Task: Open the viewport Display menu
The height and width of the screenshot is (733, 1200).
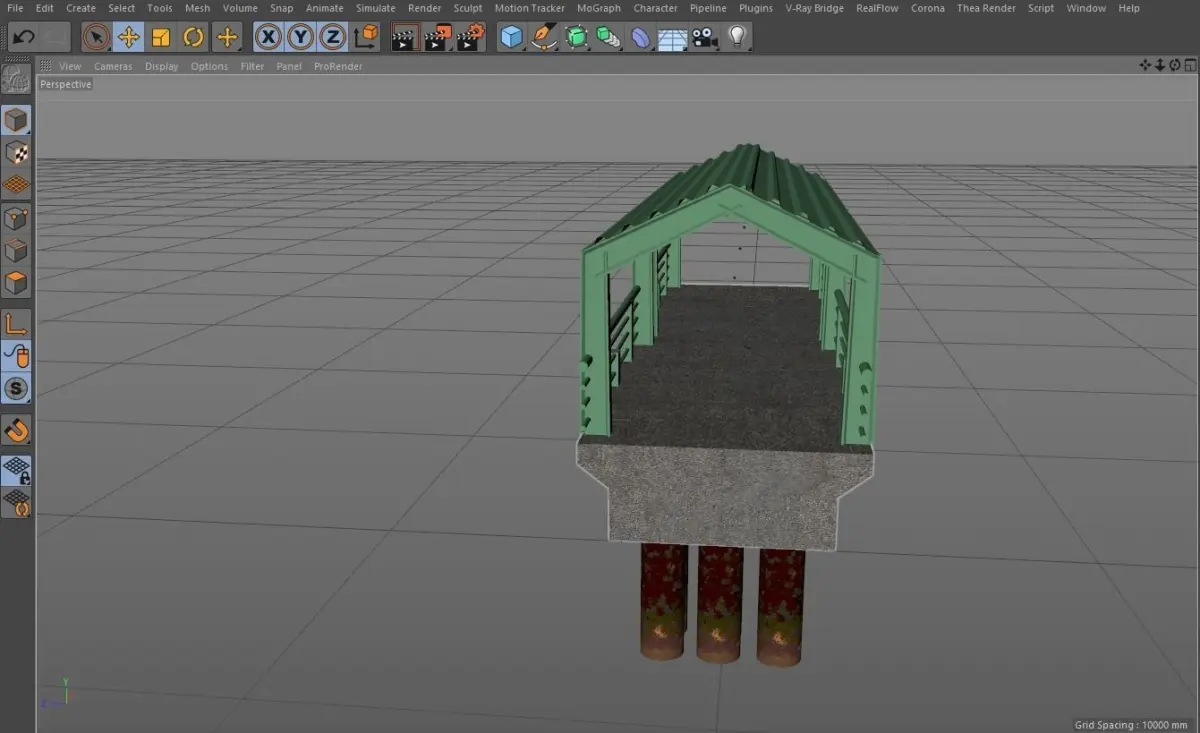Action: tap(161, 66)
